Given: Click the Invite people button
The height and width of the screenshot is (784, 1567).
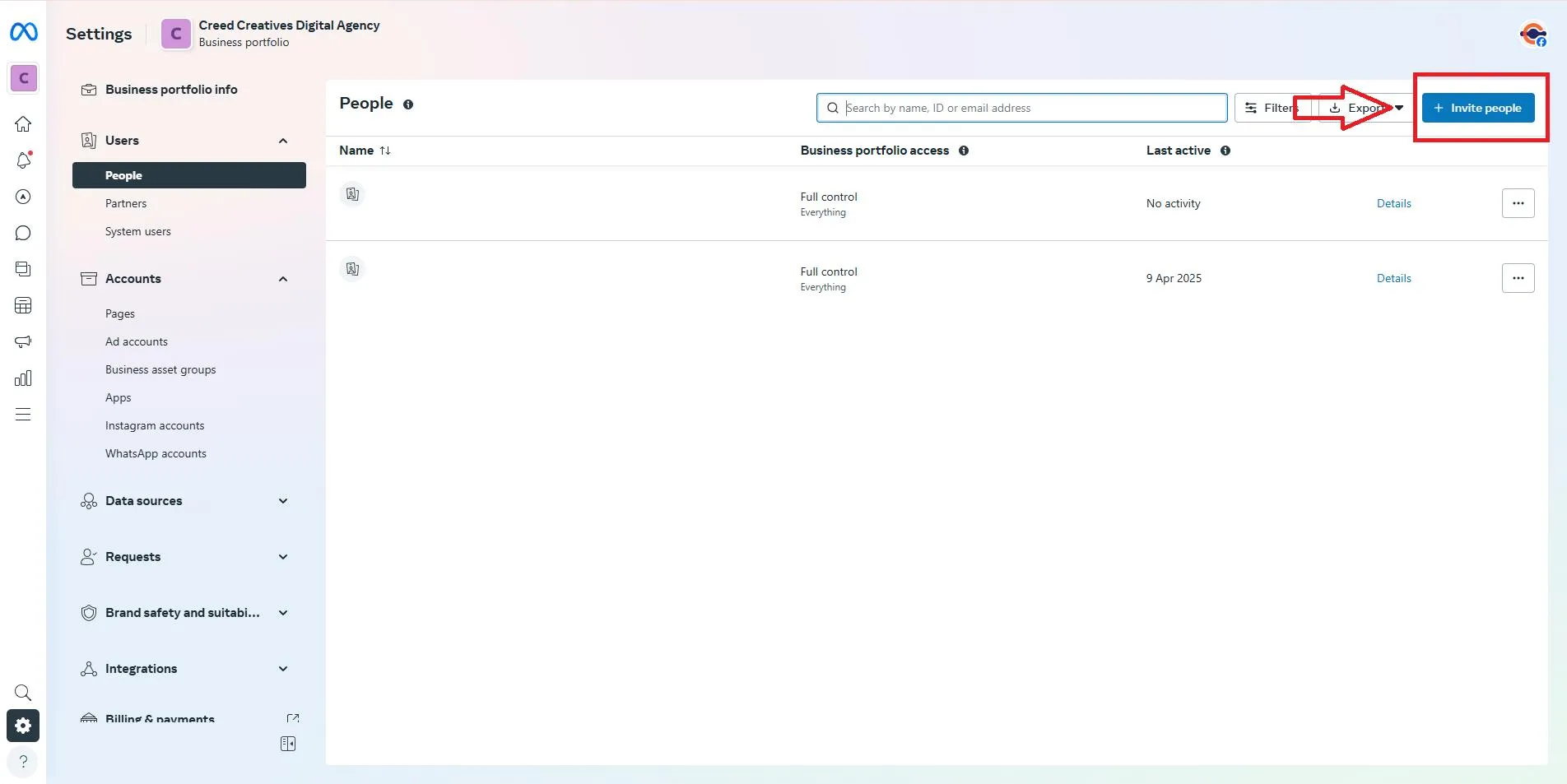Looking at the screenshot, I should click(x=1478, y=108).
